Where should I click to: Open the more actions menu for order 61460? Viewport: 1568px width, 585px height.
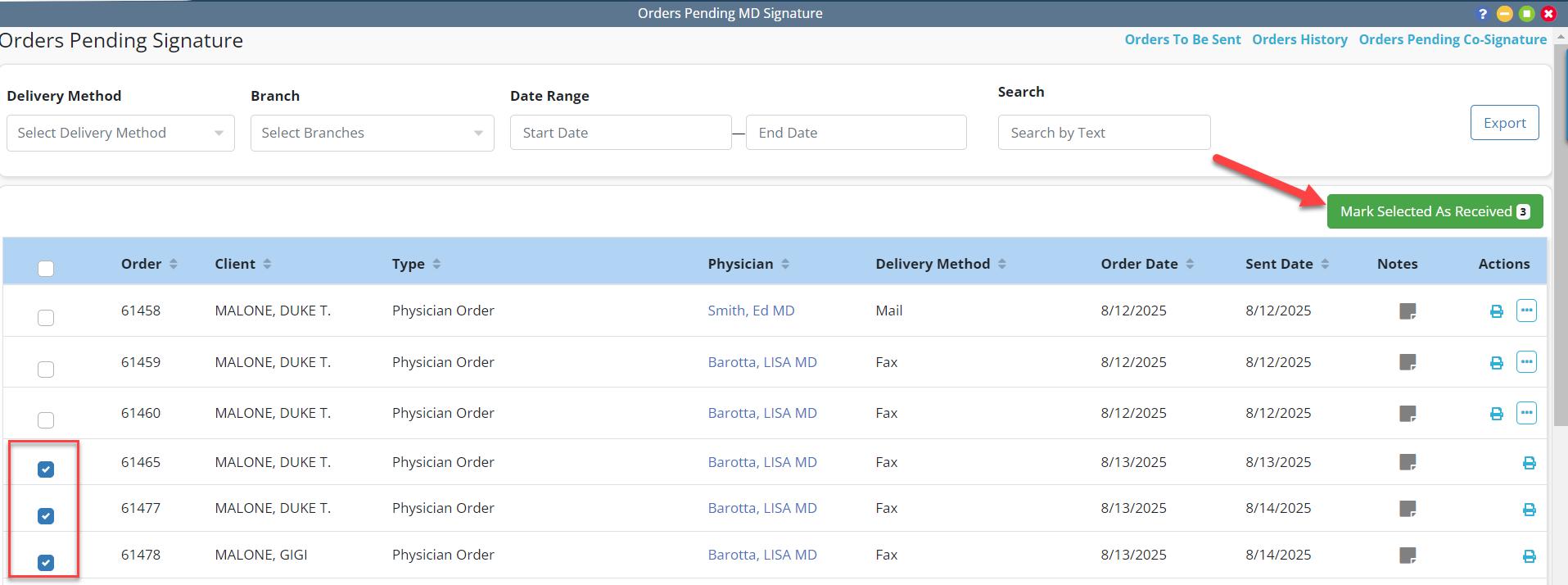[1526, 413]
